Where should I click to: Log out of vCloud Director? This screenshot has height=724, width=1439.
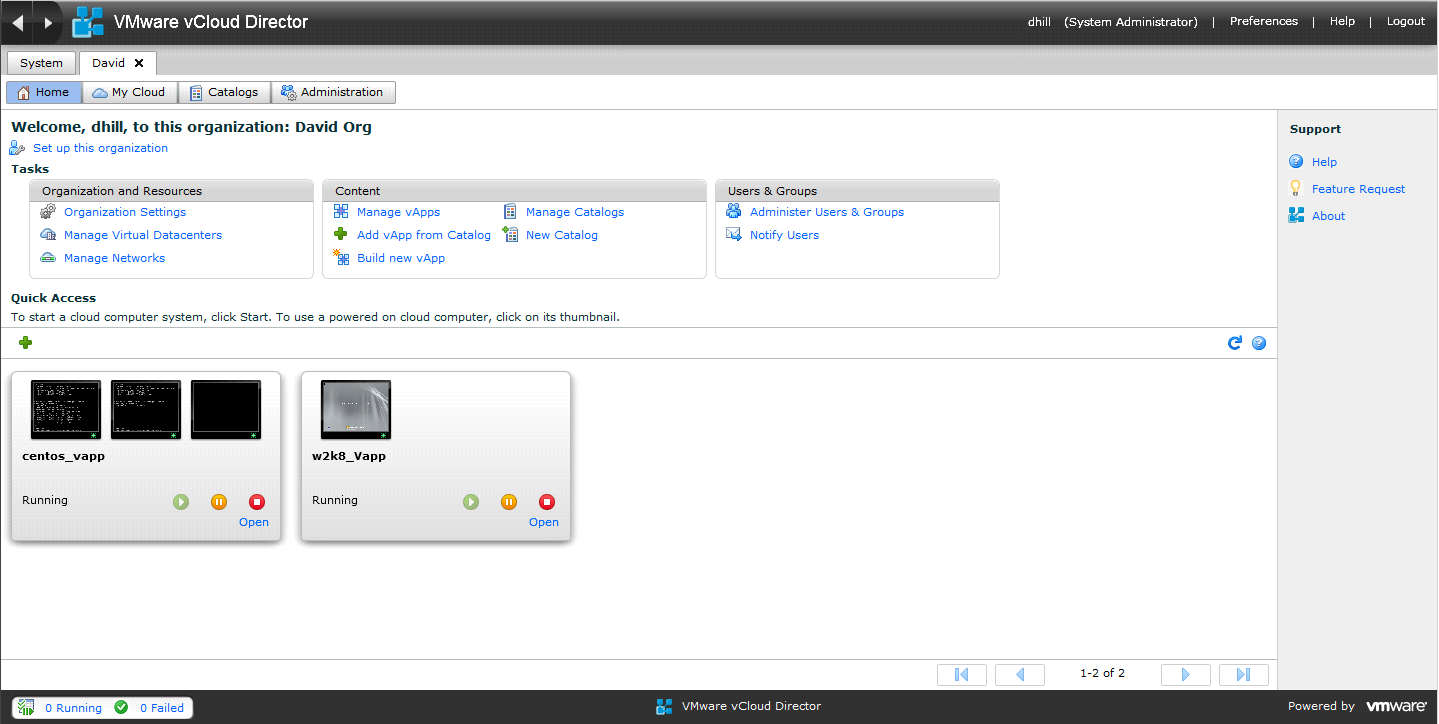click(1405, 21)
